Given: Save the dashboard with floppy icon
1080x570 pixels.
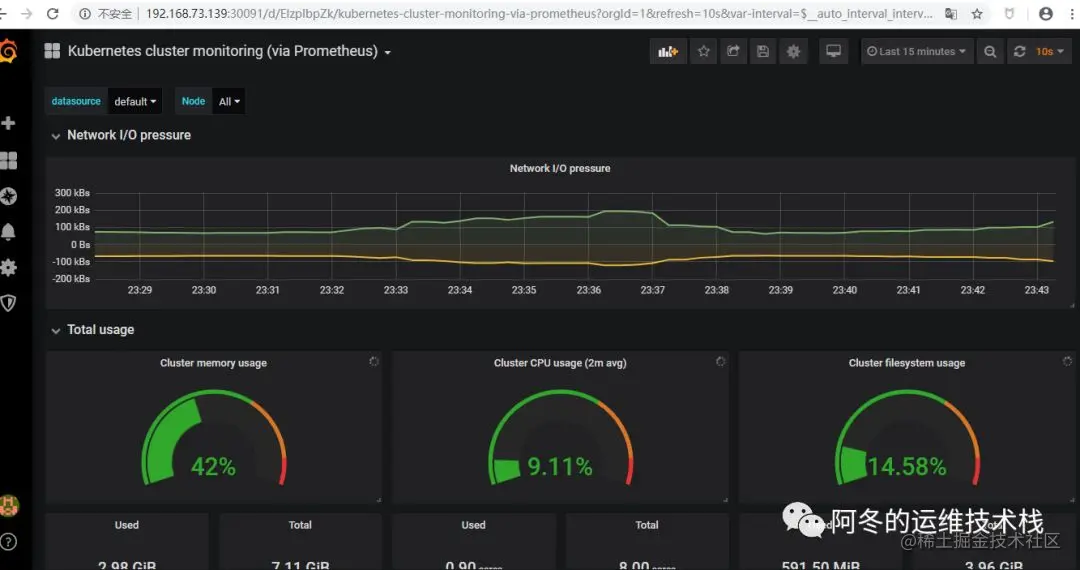Looking at the screenshot, I should (x=762, y=52).
